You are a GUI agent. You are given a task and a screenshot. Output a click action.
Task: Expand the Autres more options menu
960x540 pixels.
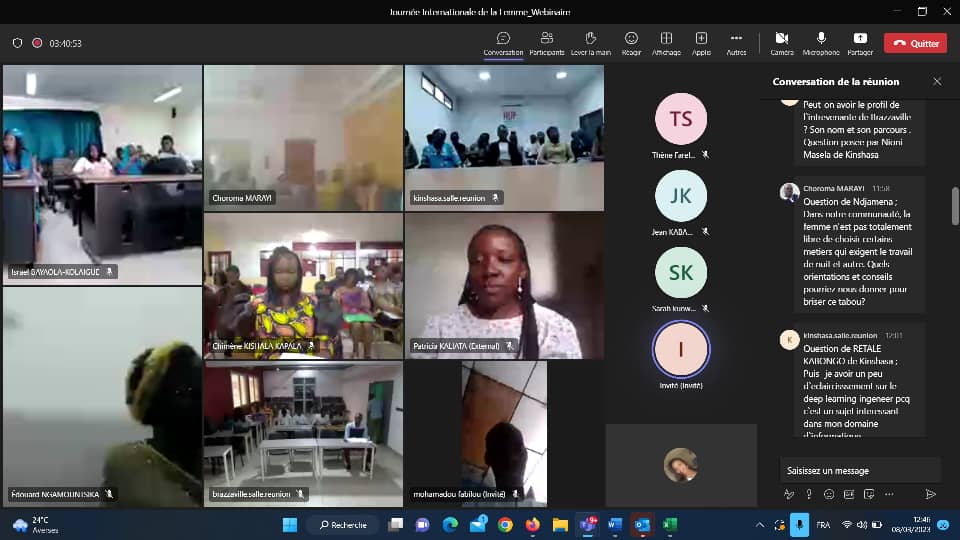tap(736, 43)
